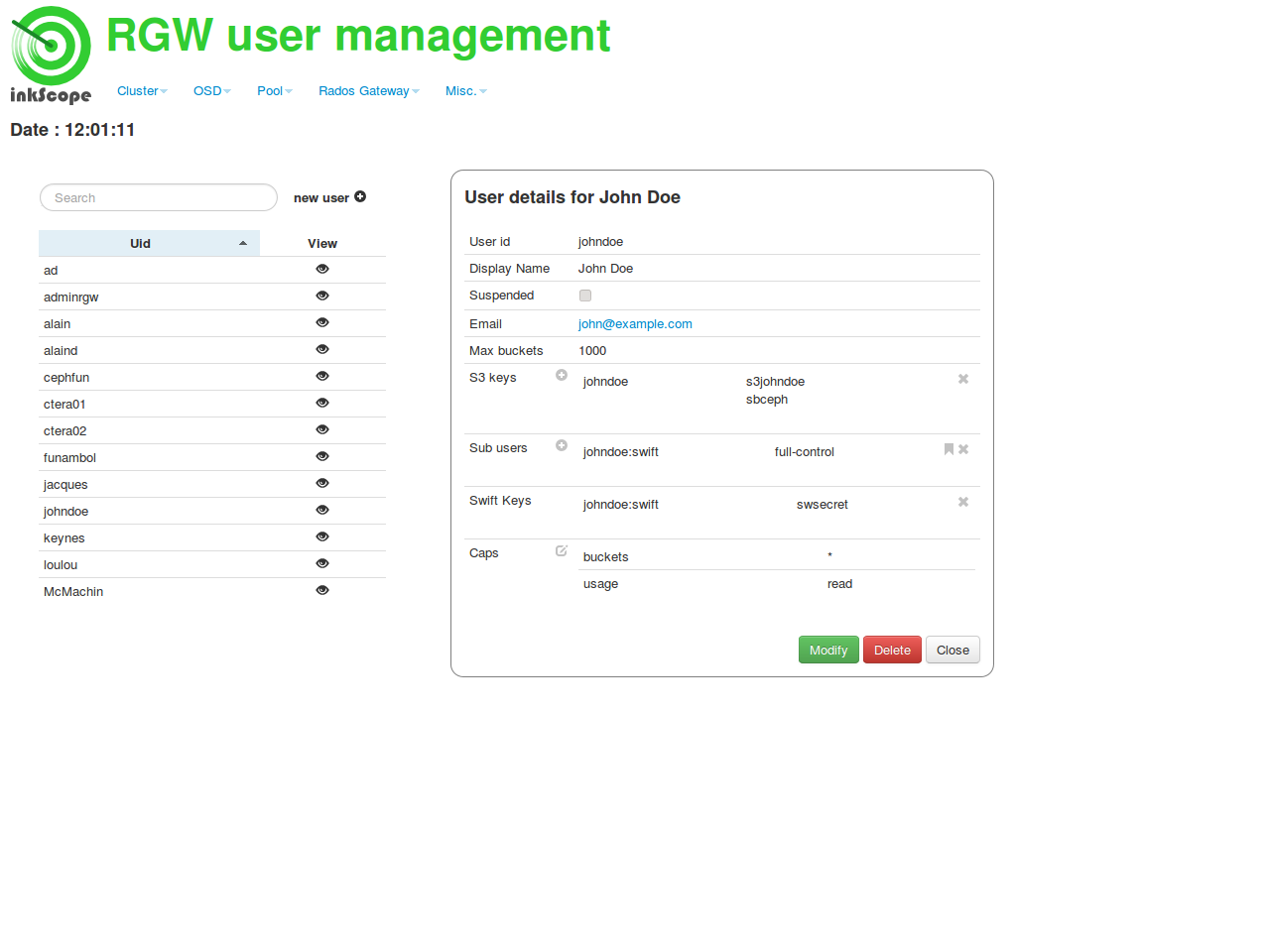1270x952 pixels.
Task: Click the read caps permission text
Action: [839, 583]
